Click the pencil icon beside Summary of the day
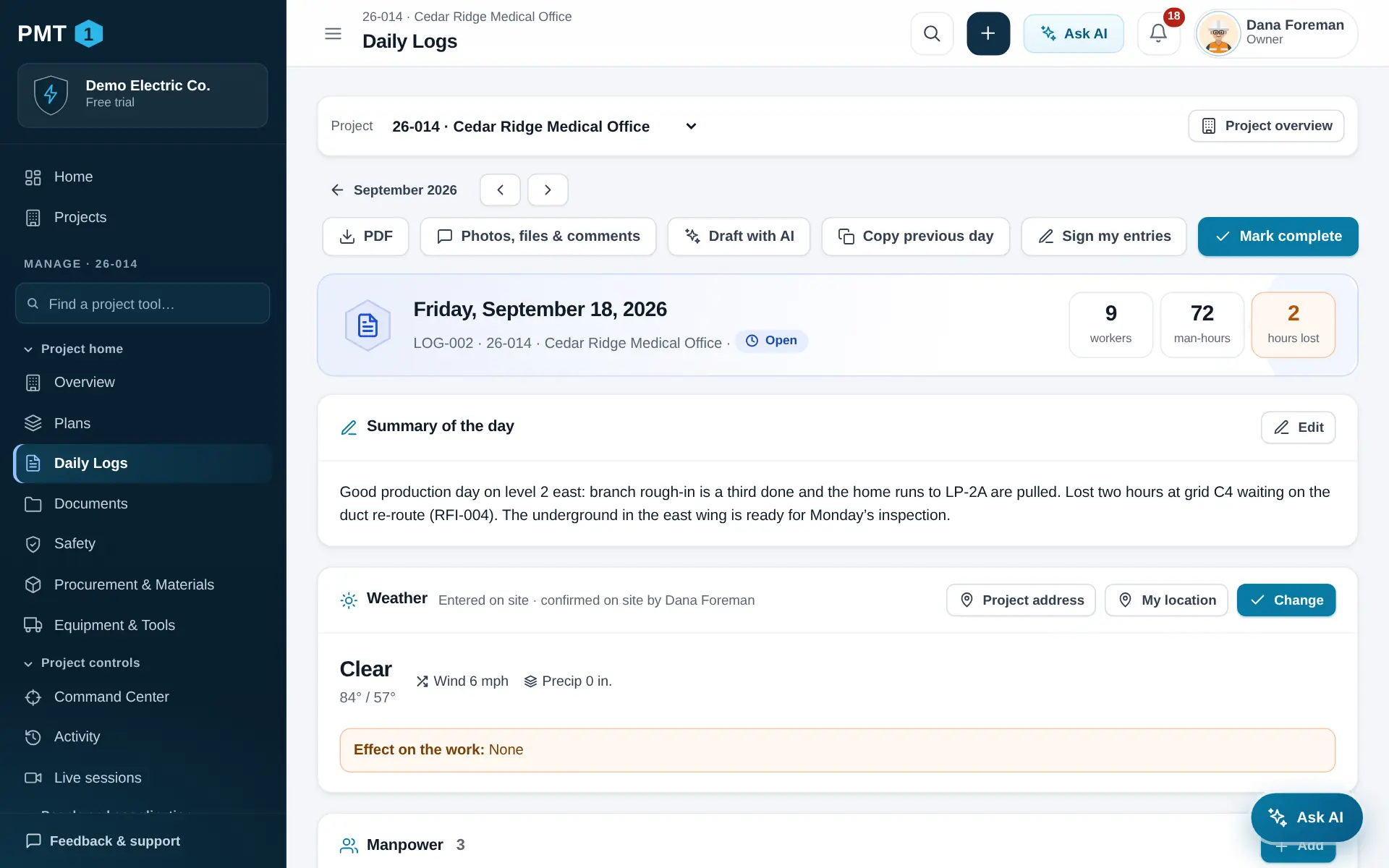 click(x=349, y=427)
